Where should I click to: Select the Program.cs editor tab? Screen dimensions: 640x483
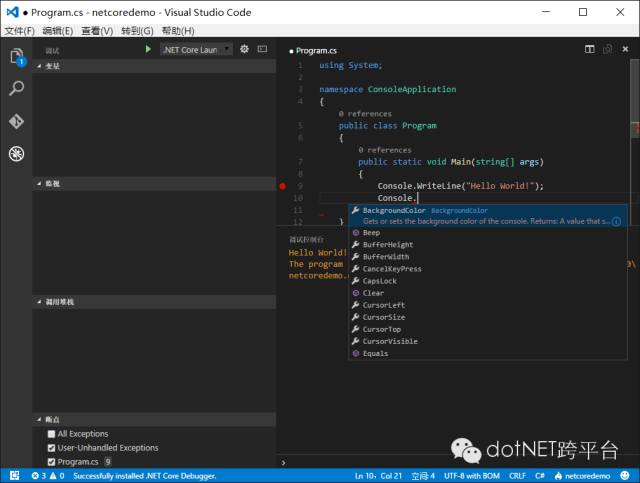pyautogui.click(x=313, y=51)
